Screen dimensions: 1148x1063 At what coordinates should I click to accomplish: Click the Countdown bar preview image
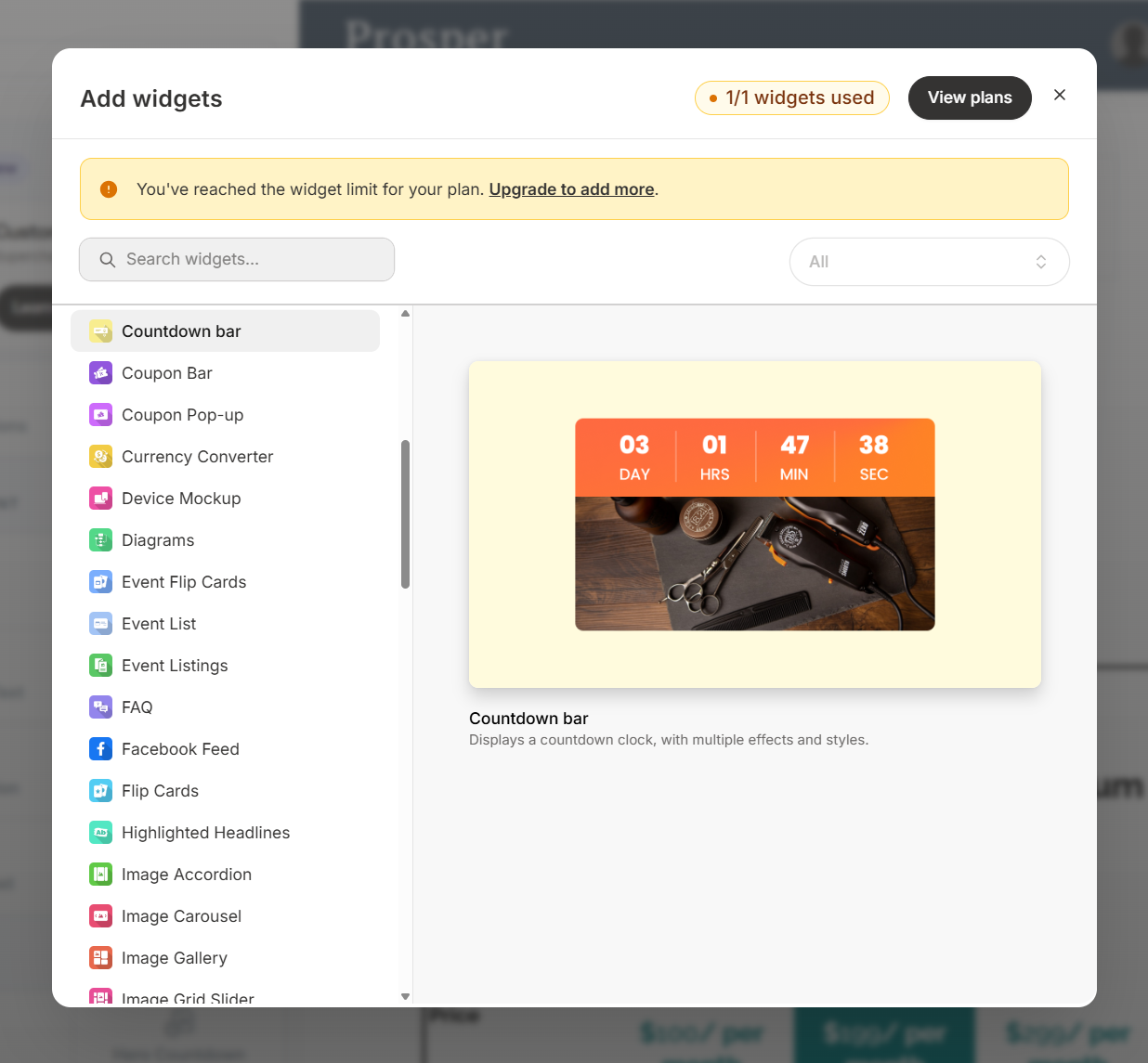coord(755,525)
